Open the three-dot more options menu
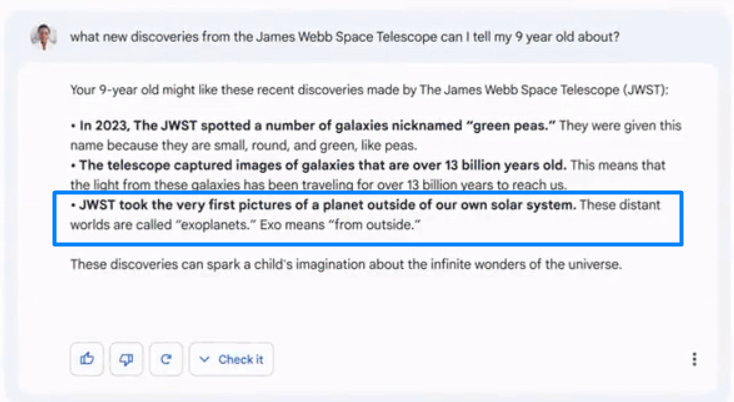 [694, 360]
